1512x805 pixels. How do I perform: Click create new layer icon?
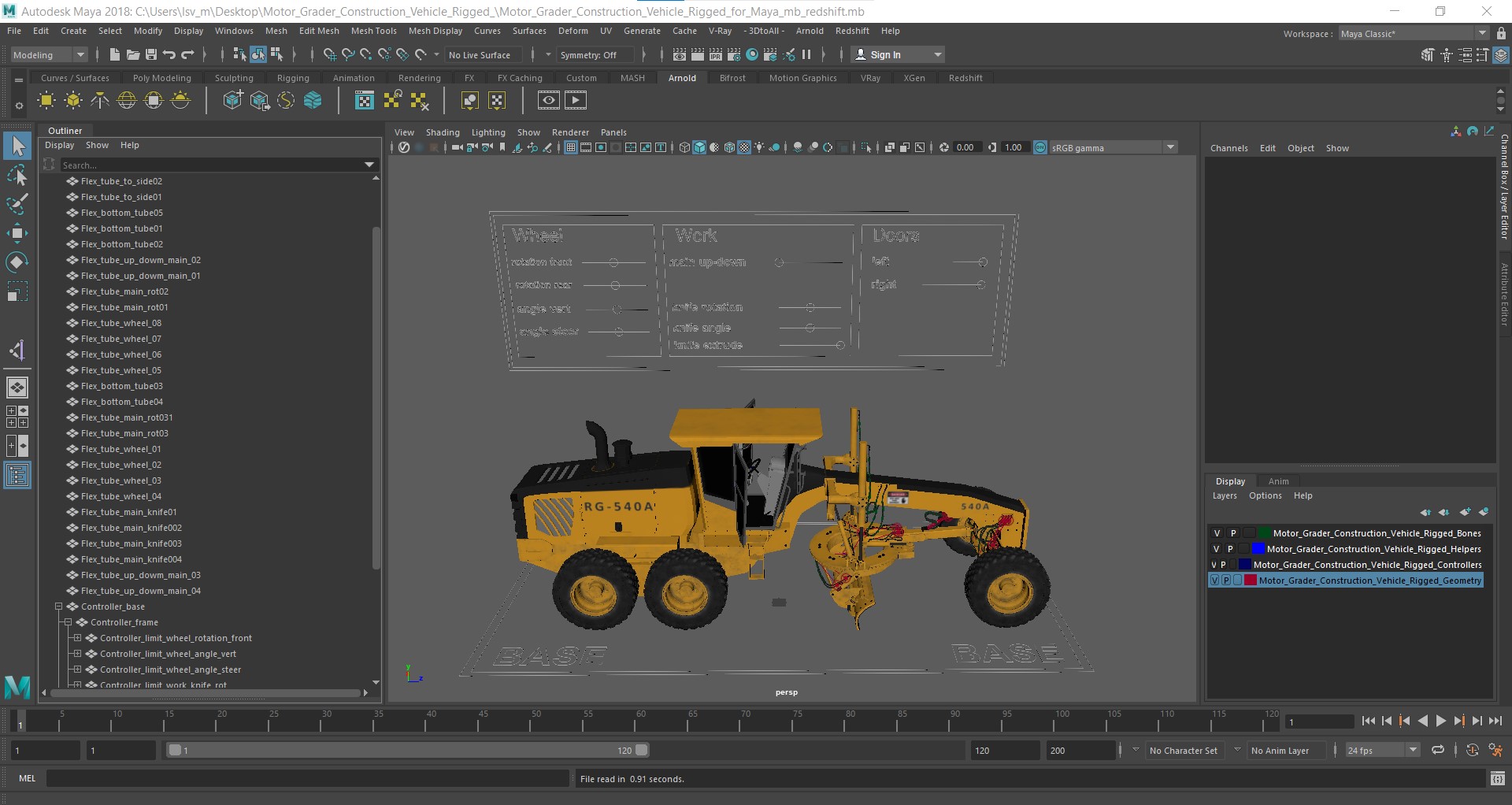point(1465,512)
